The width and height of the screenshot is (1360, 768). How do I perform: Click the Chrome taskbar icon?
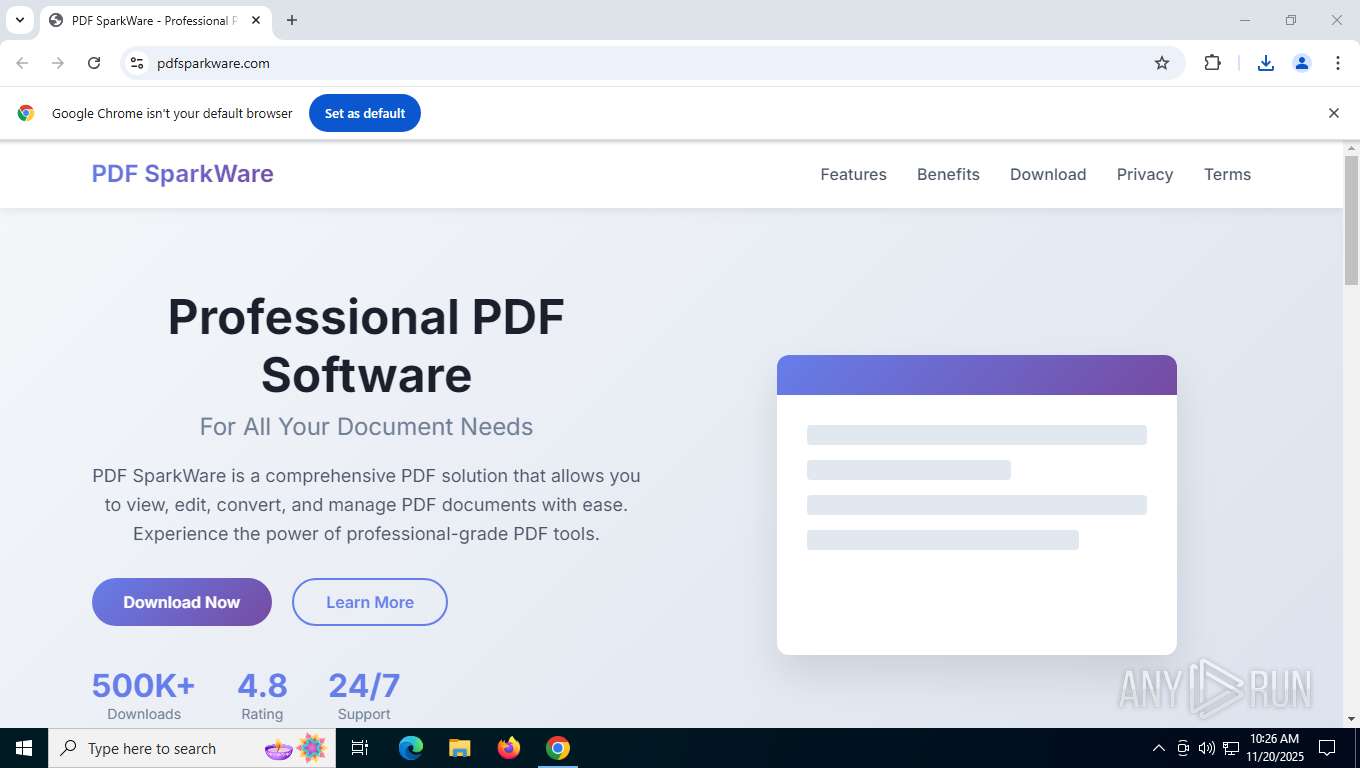tap(558, 748)
